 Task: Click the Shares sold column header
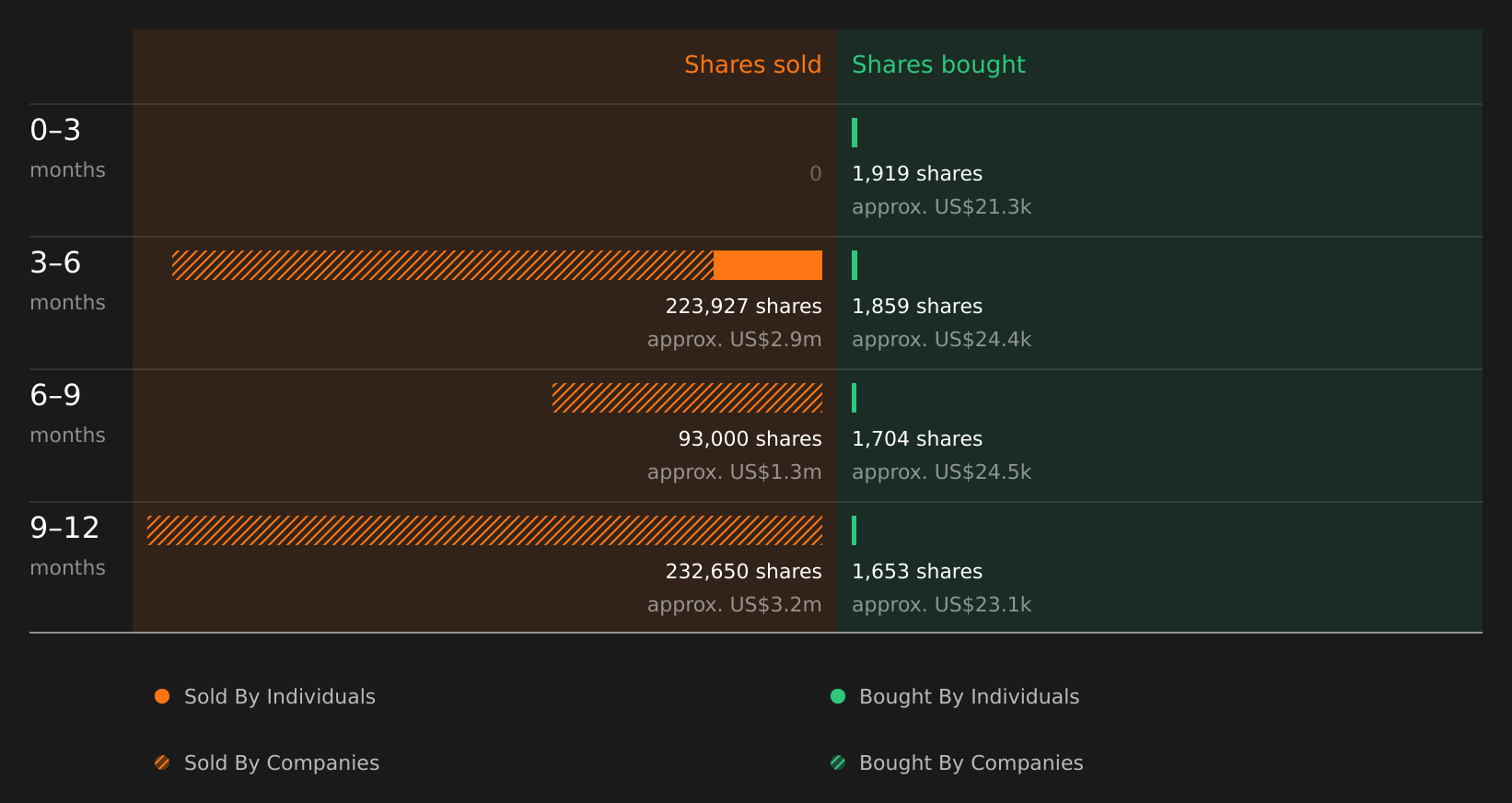[752, 64]
